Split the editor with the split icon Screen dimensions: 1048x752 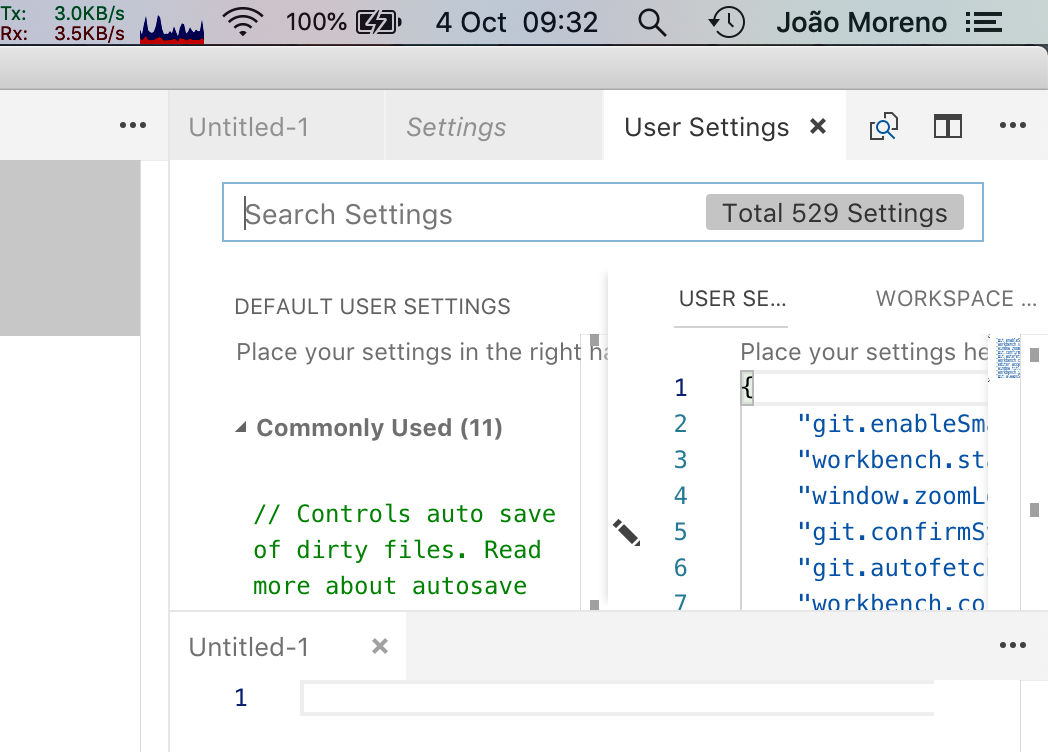point(946,126)
